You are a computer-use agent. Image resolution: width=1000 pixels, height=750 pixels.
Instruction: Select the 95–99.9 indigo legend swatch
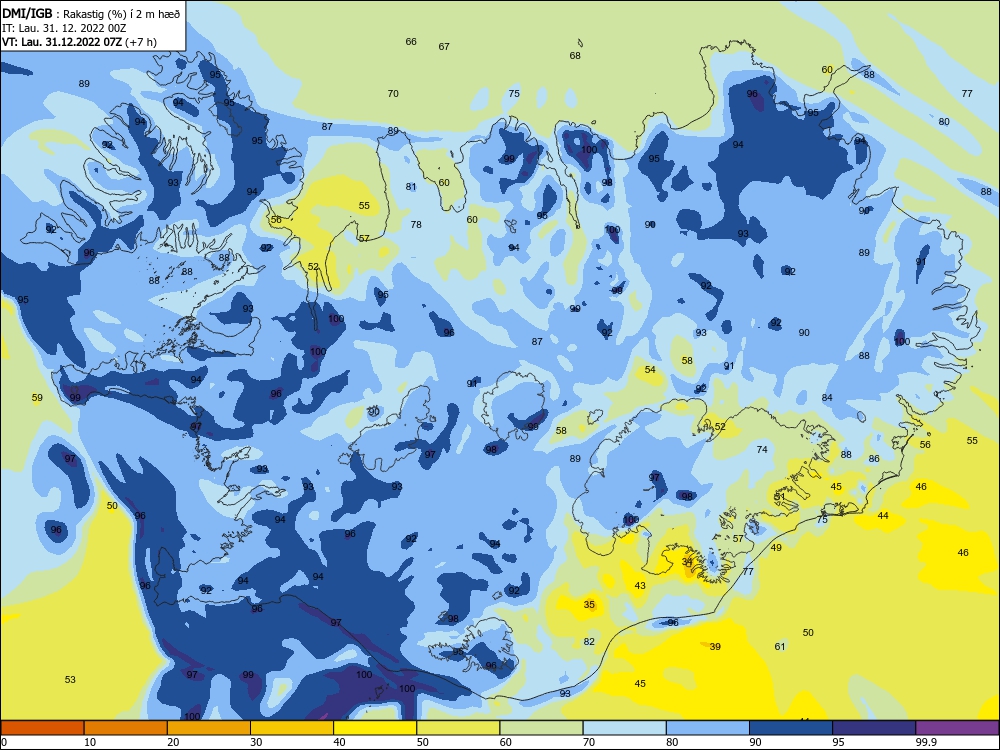(x=874, y=728)
